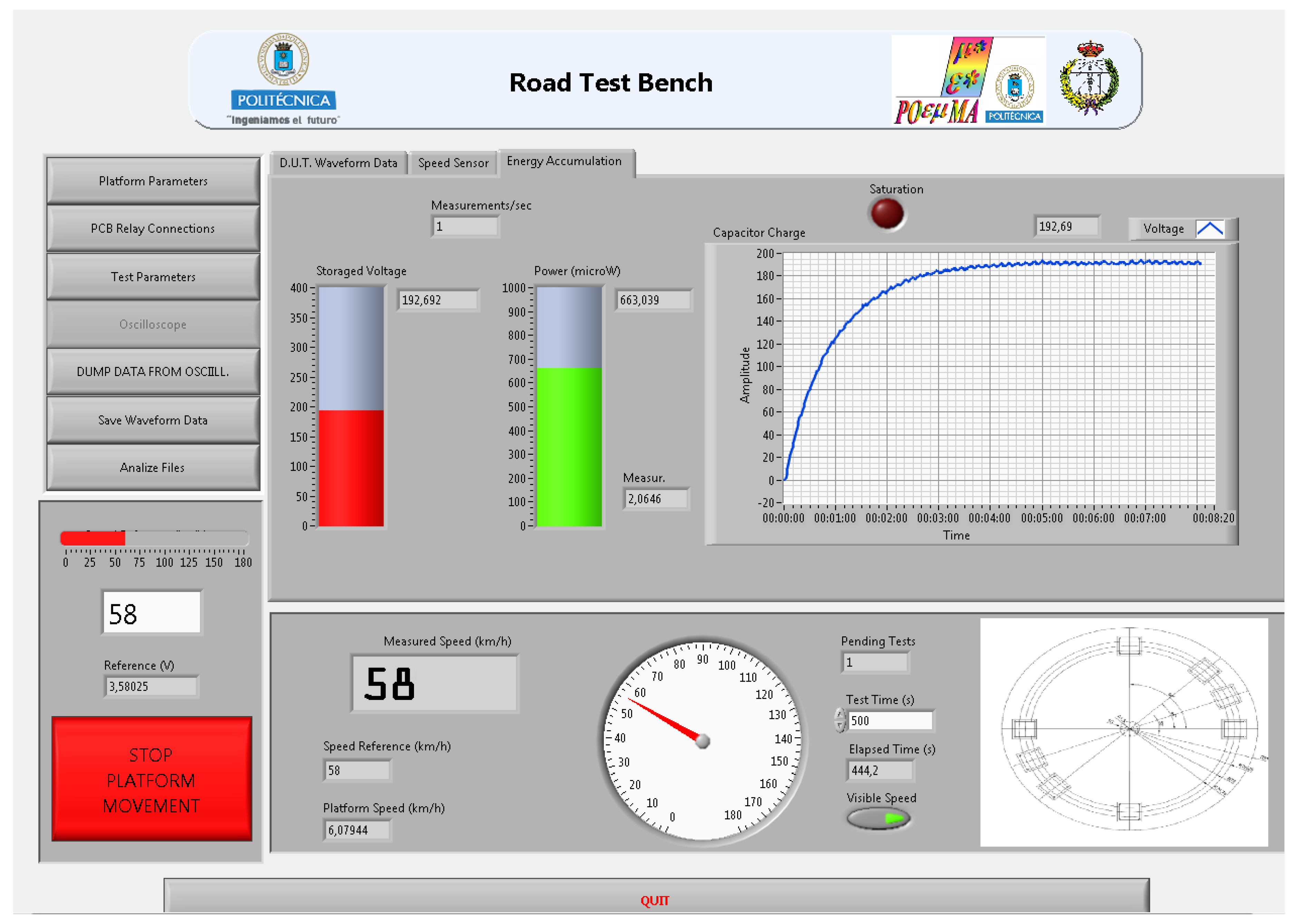Click Test Time increment arrow
The width and height of the screenshot is (1293, 924).
point(840,714)
